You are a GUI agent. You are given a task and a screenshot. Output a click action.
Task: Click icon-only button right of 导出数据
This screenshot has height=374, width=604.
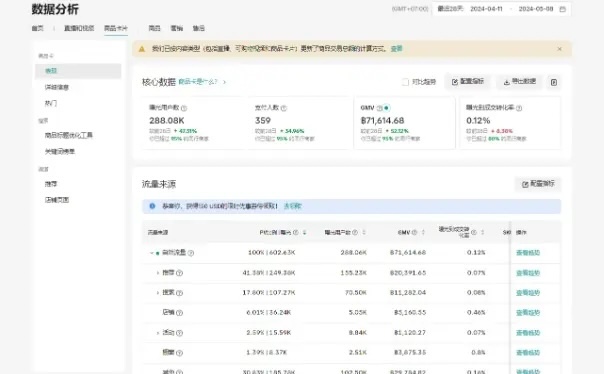[554, 82]
